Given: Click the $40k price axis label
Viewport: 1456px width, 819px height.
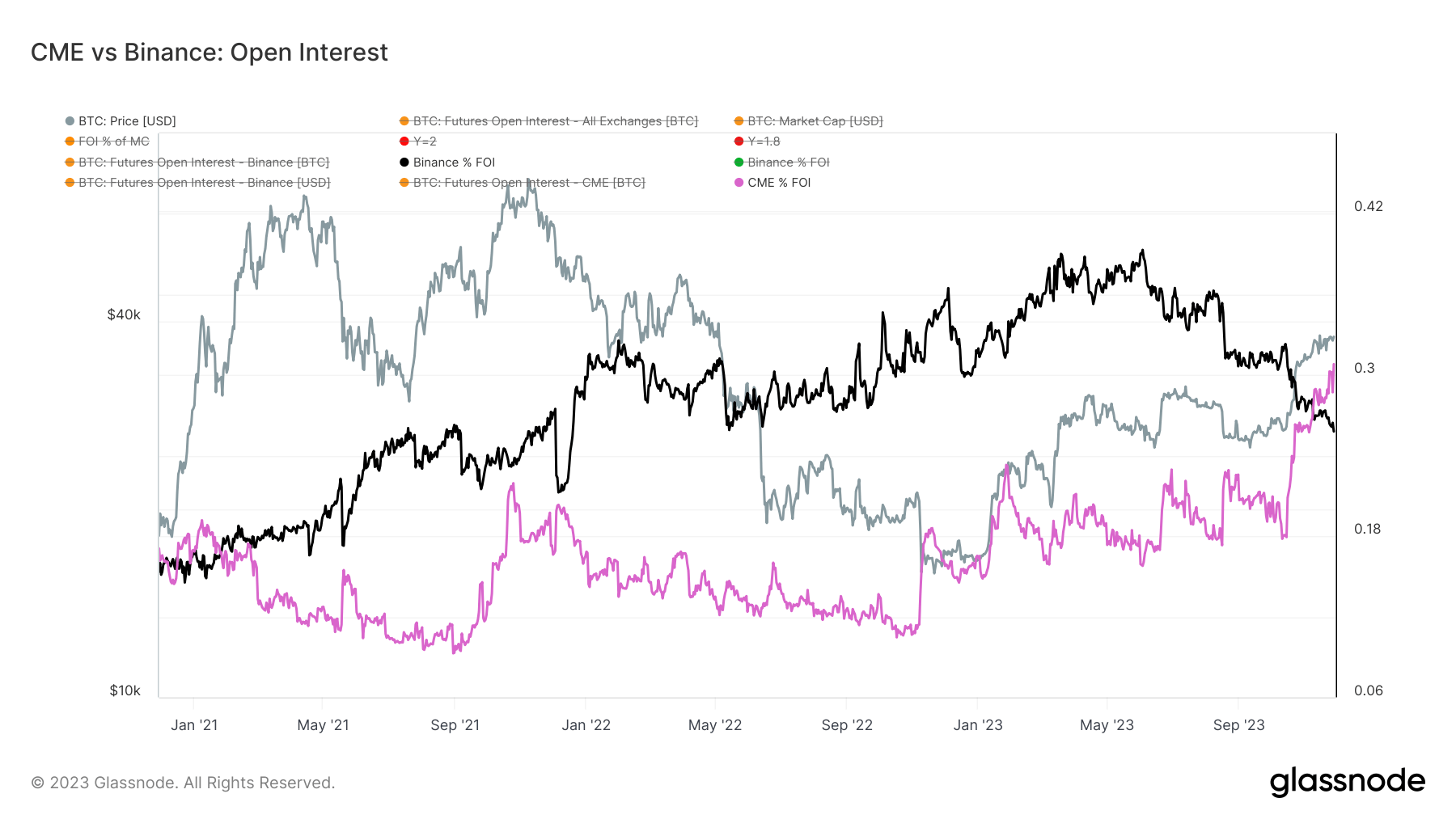Looking at the screenshot, I should pyautogui.click(x=124, y=315).
